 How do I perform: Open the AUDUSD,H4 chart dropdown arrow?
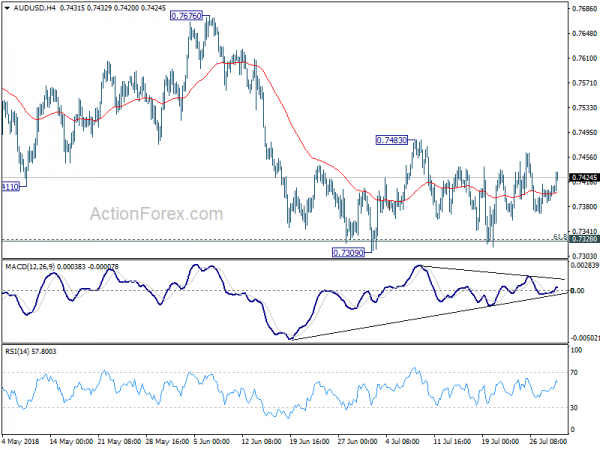pyautogui.click(x=7, y=8)
